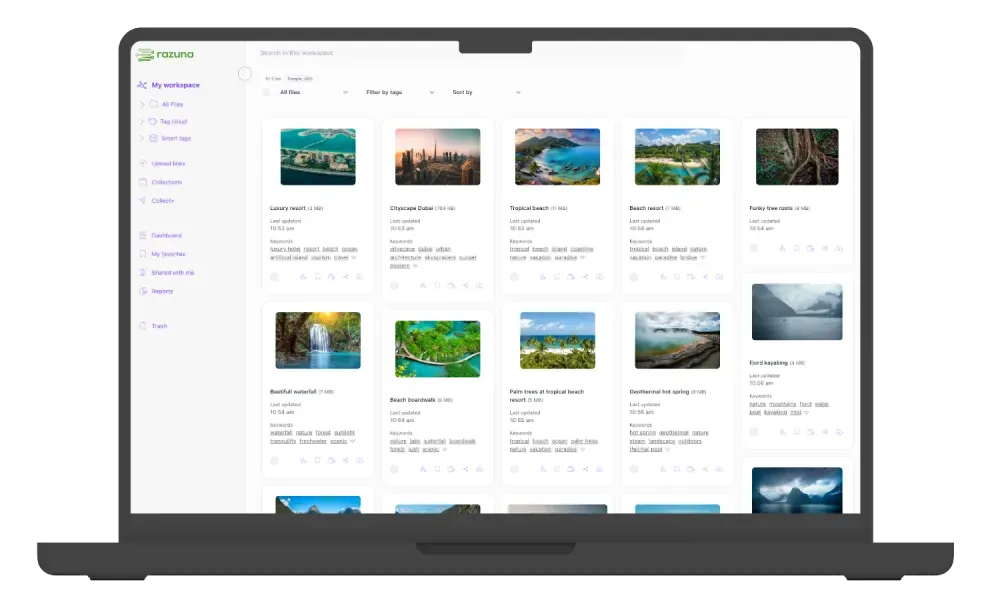
Task: Click the Shared with me icon
Action: tap(143, 272)
